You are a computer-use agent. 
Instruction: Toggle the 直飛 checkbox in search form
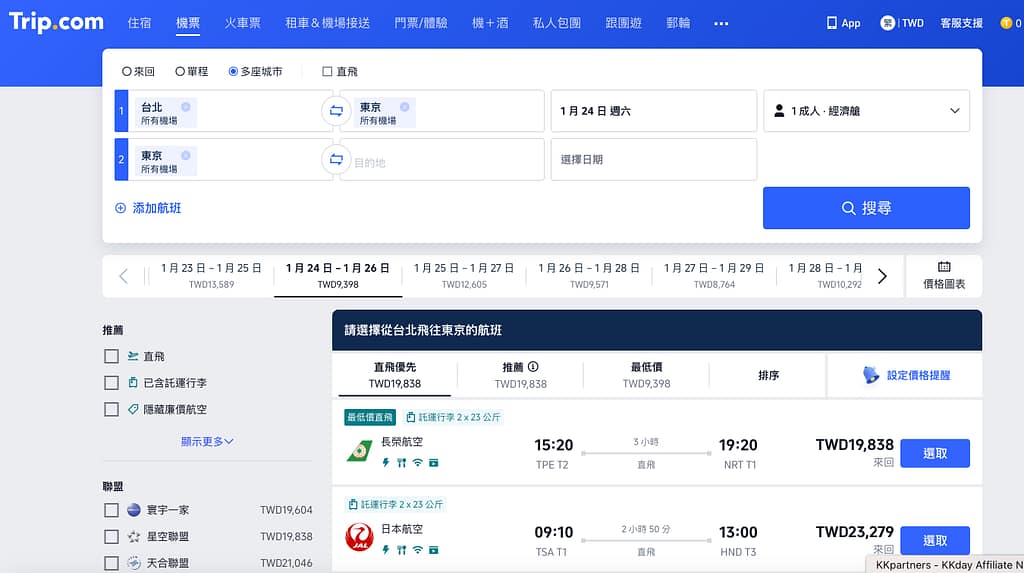click(x=327, y=71)
